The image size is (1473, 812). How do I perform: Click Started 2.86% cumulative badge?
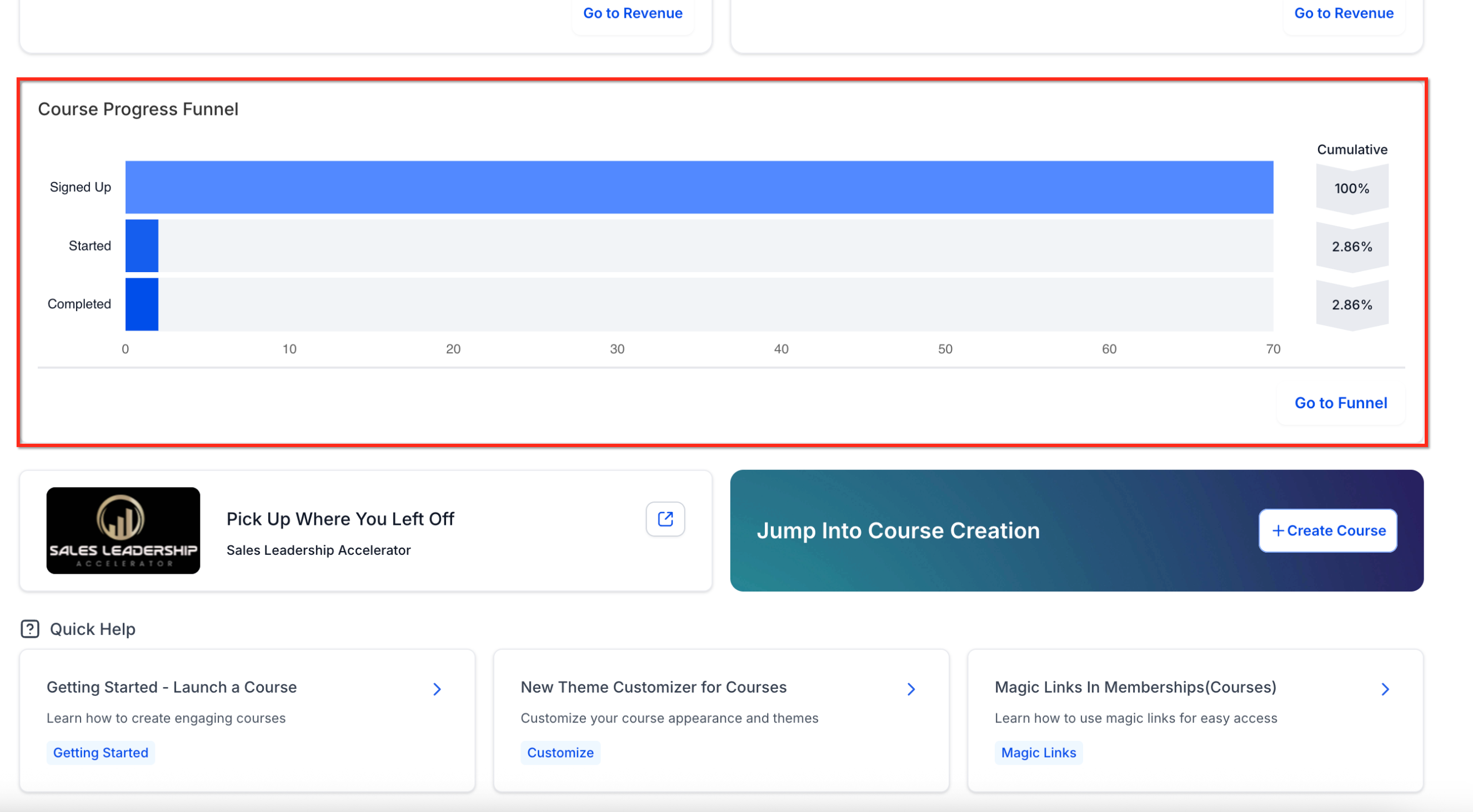click(1351, 247)
